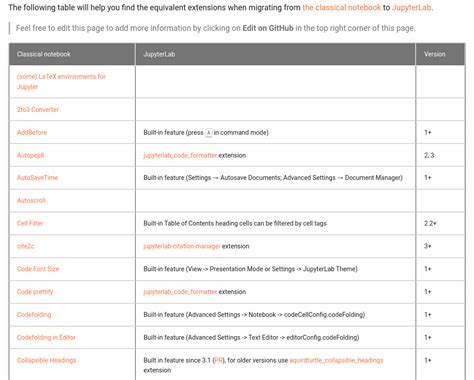This screenshot has width=474, height=380.
Task: Open the classical notebook link
Action: click(341, 7)
